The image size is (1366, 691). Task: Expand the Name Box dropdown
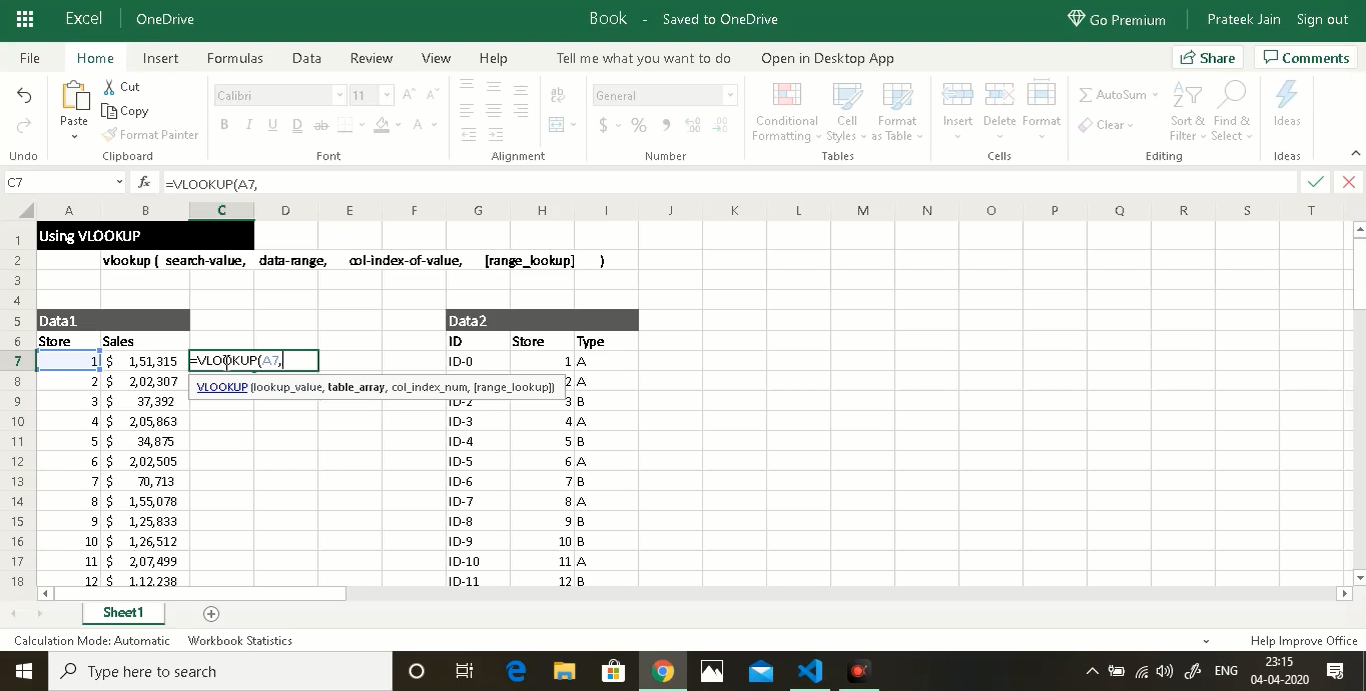[119, 183]
